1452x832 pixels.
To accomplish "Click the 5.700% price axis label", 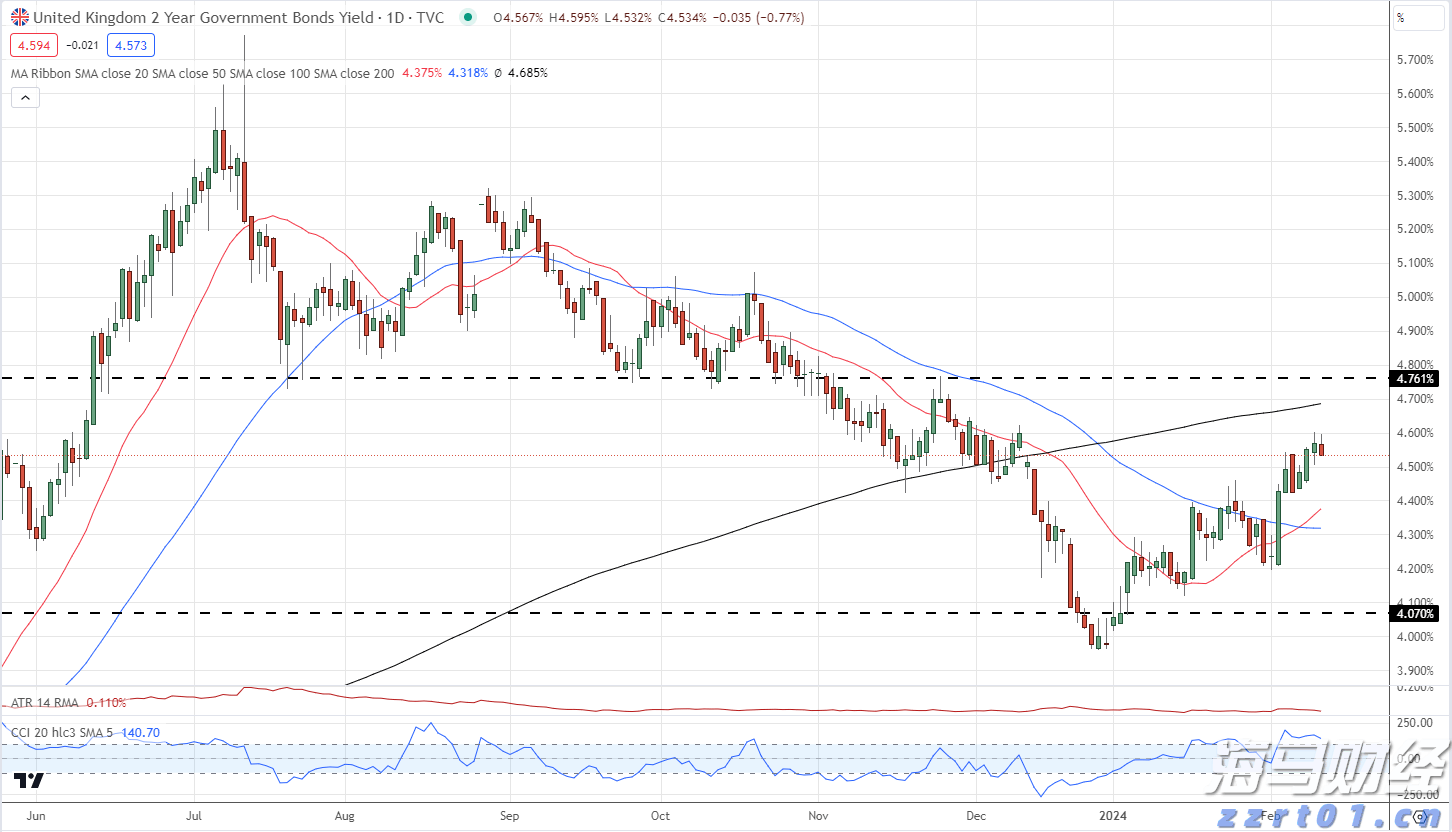I will coord(1414,60).
